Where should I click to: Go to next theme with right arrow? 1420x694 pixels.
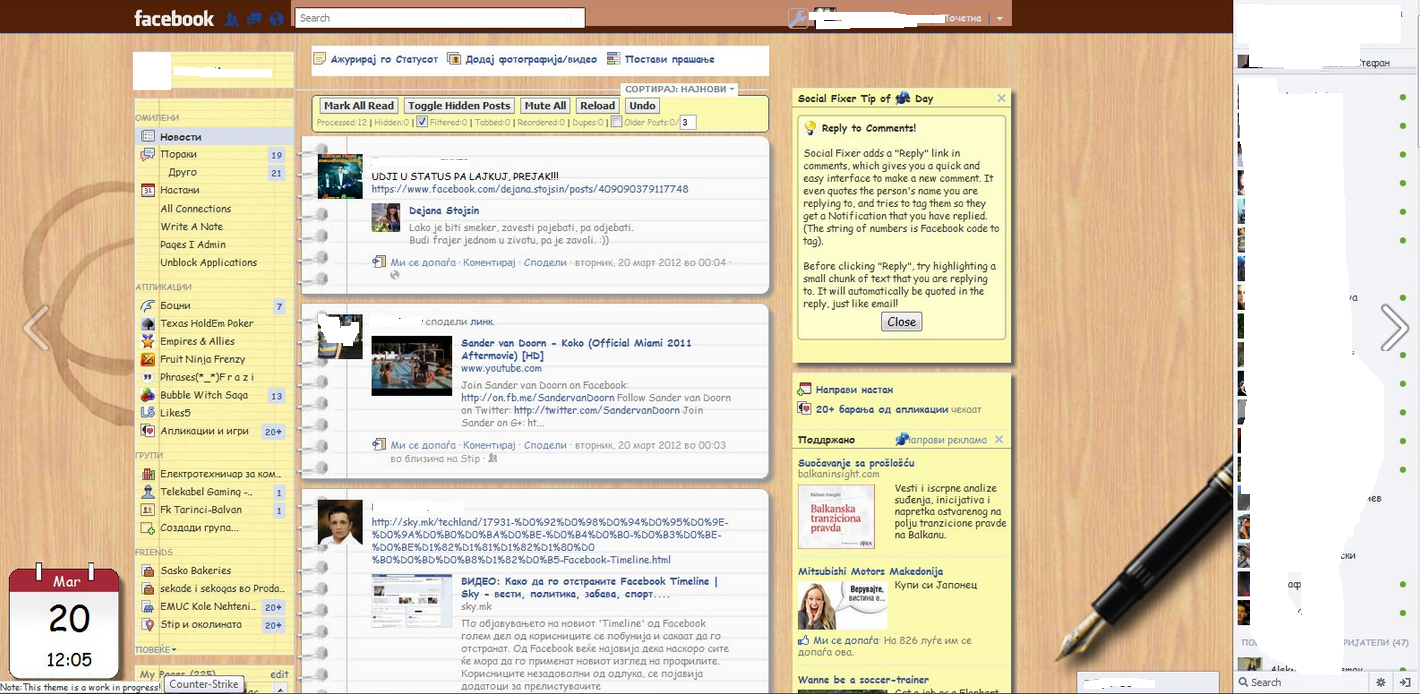coord(1394,327)
